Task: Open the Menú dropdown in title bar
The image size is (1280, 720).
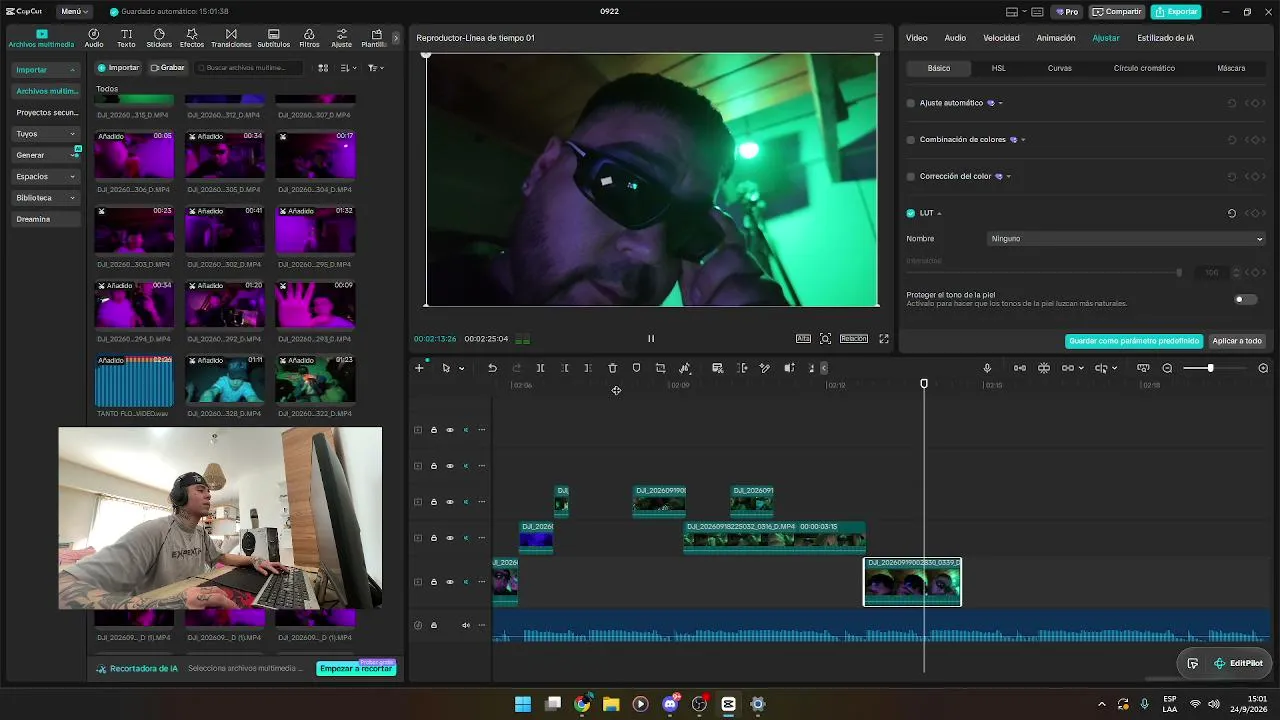Action: click(x=74, y=12)
